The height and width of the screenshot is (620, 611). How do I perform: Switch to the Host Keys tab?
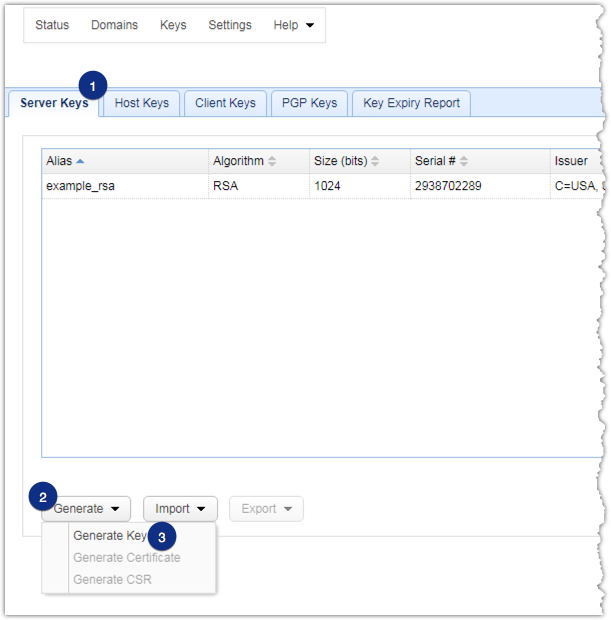(x=141, y=103)
